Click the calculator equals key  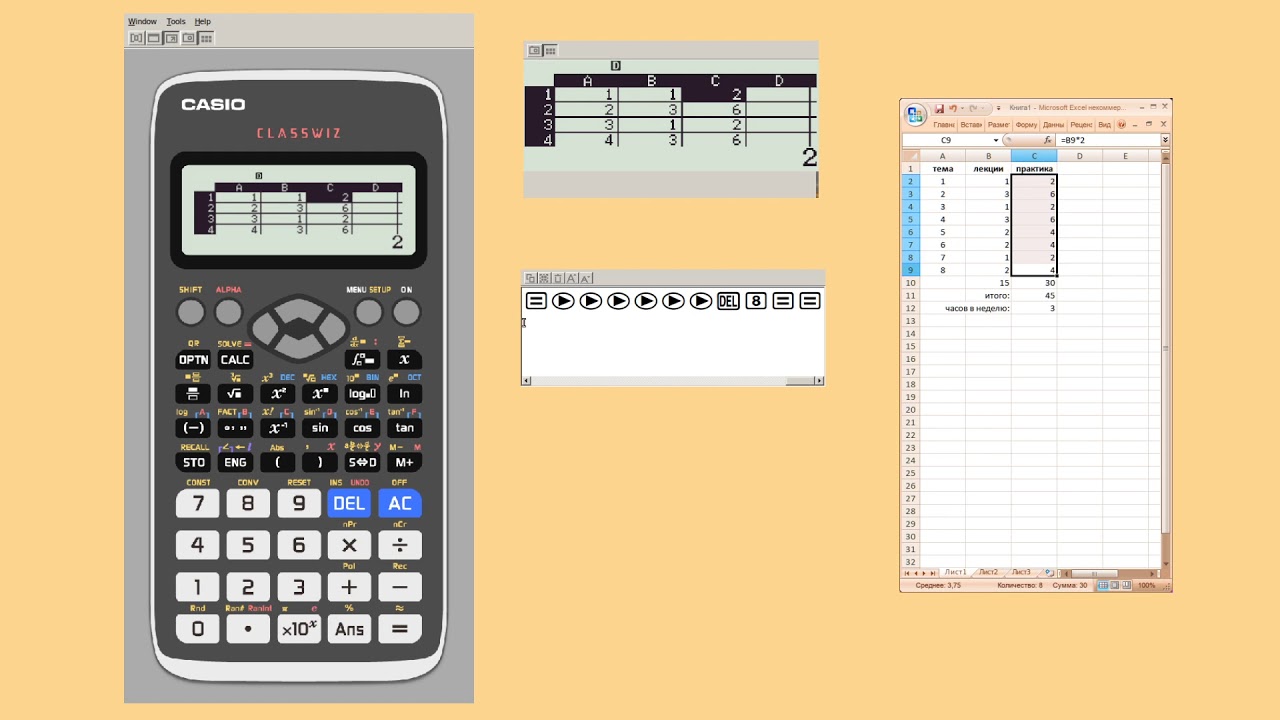(x=400, y=629)
